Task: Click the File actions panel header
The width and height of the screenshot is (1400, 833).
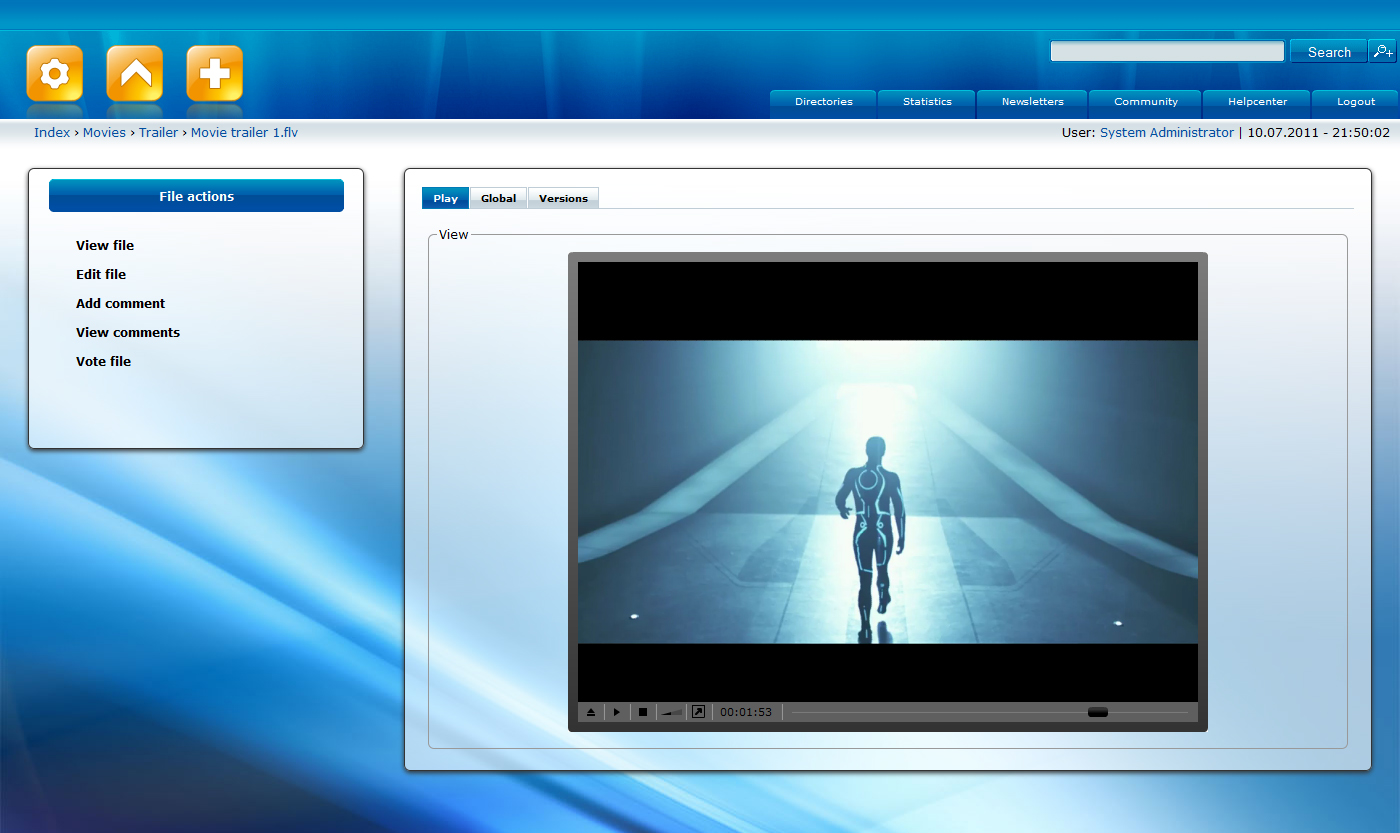Action: [196, 196]
